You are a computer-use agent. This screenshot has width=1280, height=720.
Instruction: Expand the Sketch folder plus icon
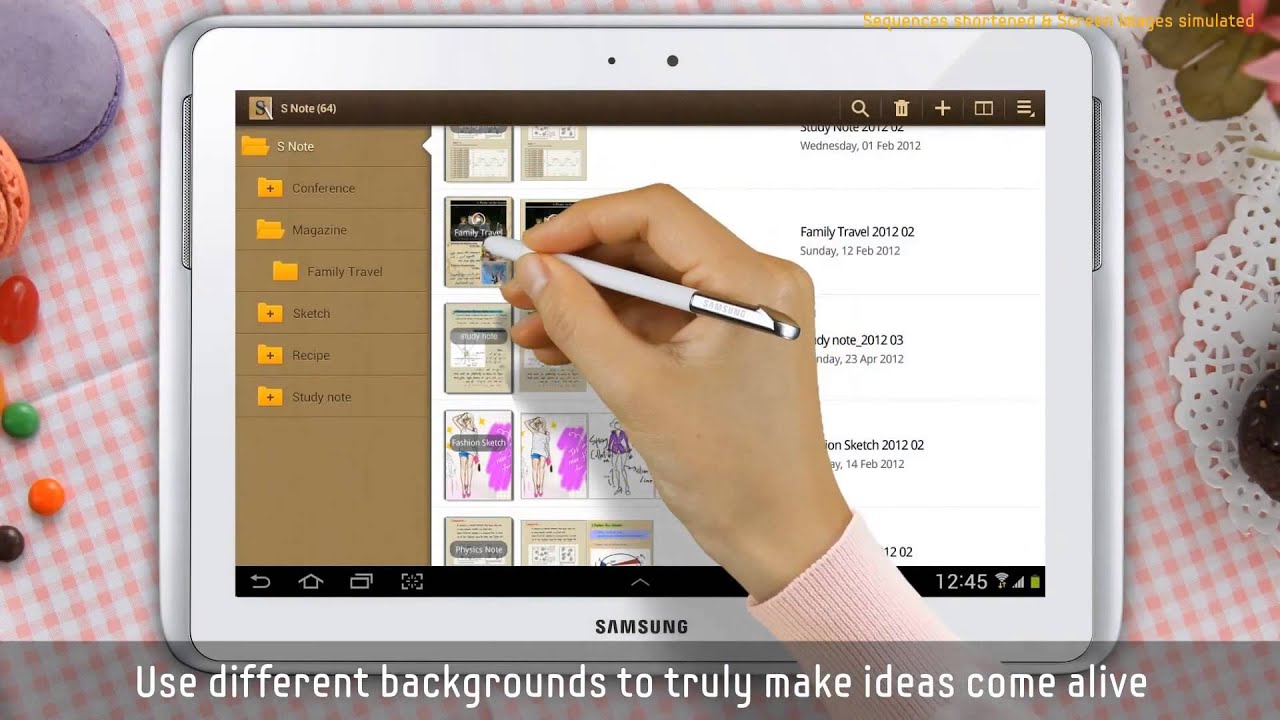[x=269, y=313]
